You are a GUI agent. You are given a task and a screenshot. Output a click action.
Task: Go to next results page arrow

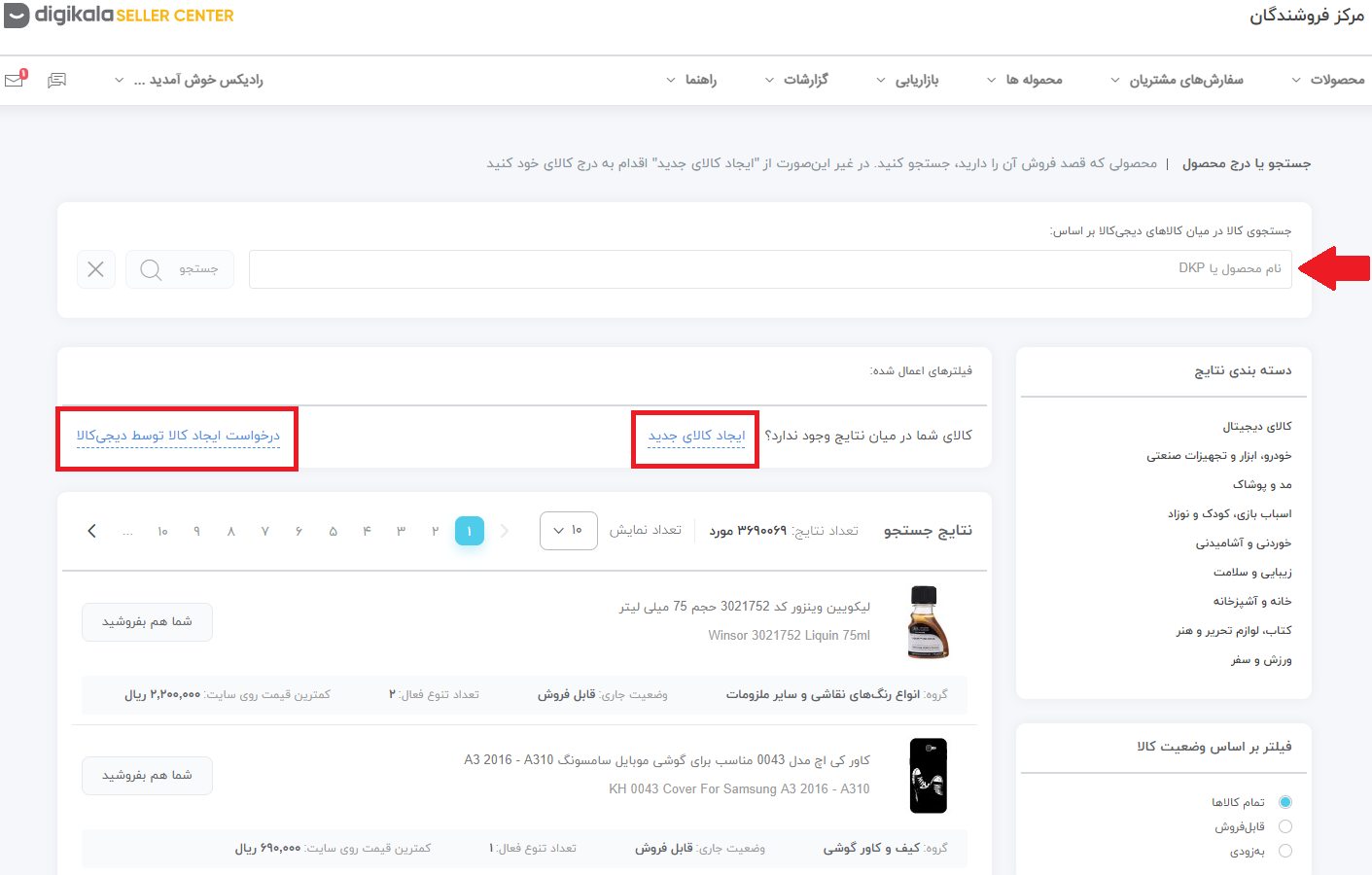click(91, 531)
